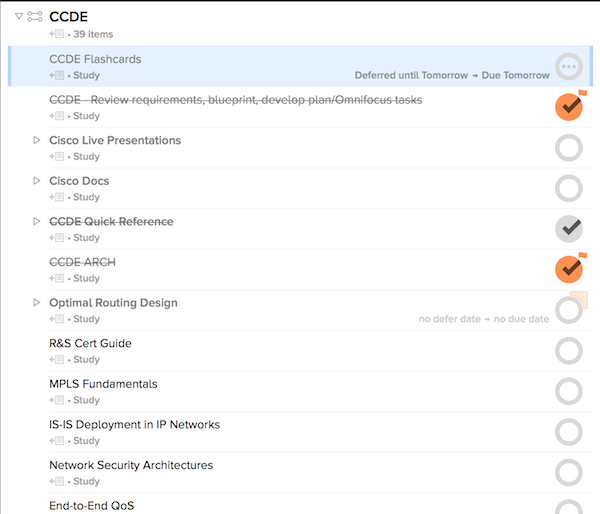Open note icon for Cisco Live Presentations
The image size is (600, 514).
[57, 156]
